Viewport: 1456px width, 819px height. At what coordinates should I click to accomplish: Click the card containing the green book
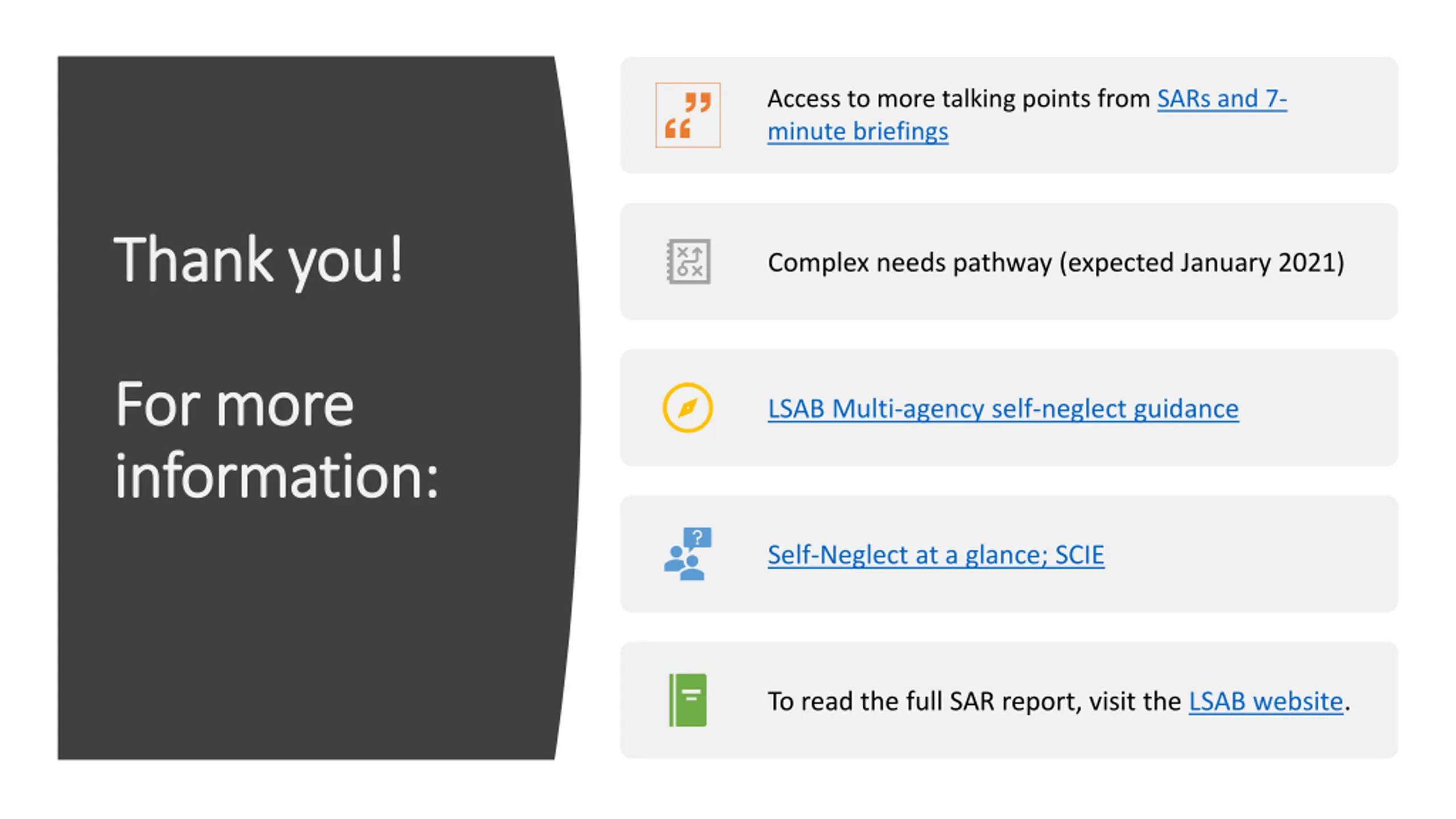point(1009,700)
